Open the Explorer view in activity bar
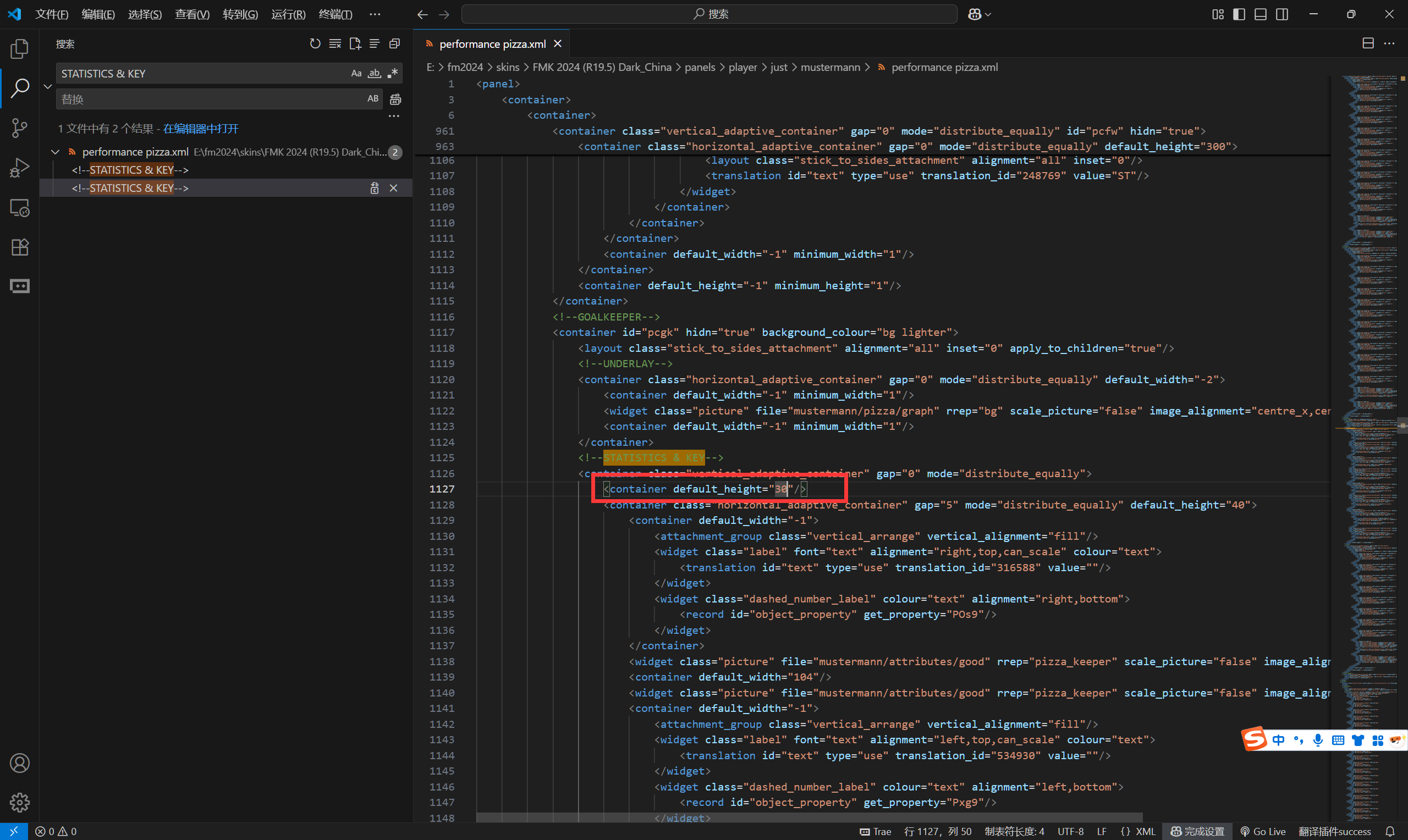The image size is (1408, 840). [20, 49]
